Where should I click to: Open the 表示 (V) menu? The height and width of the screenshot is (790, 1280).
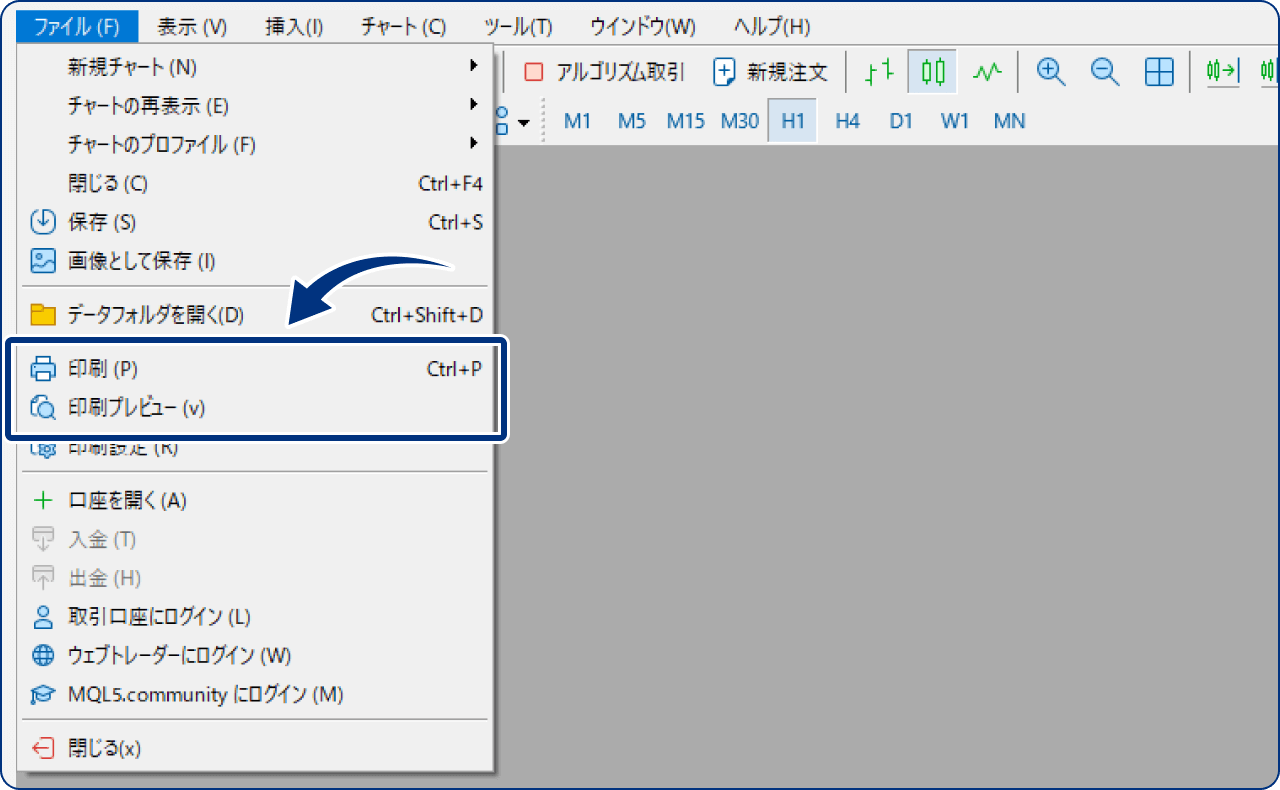pyautogui.click(x=192, y=27)
